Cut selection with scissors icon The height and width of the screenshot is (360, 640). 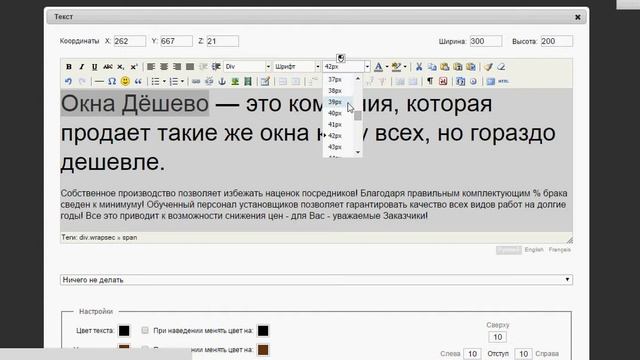tap(419, 67)
